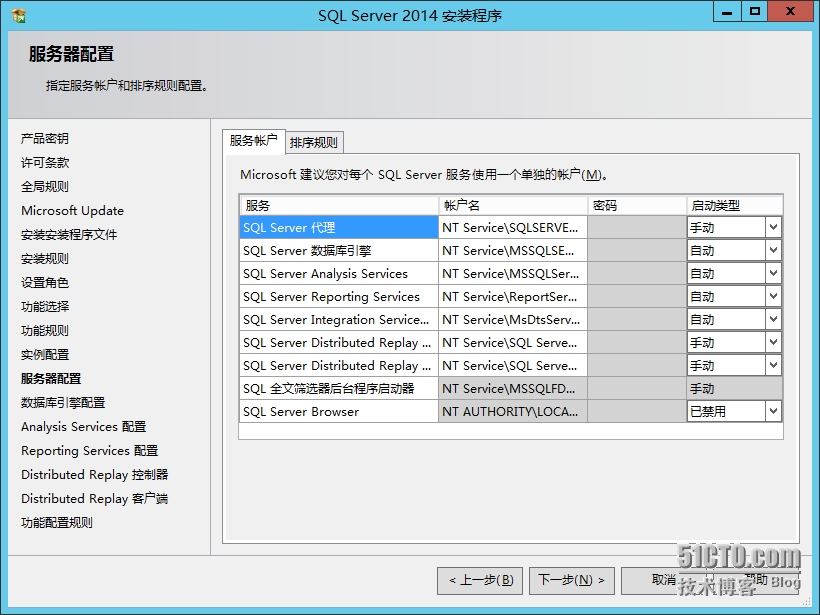Open startup type for SQL Server Integration Services
Image resolution: width=820 pixels, height=615 pixels.
click(773, 320)
